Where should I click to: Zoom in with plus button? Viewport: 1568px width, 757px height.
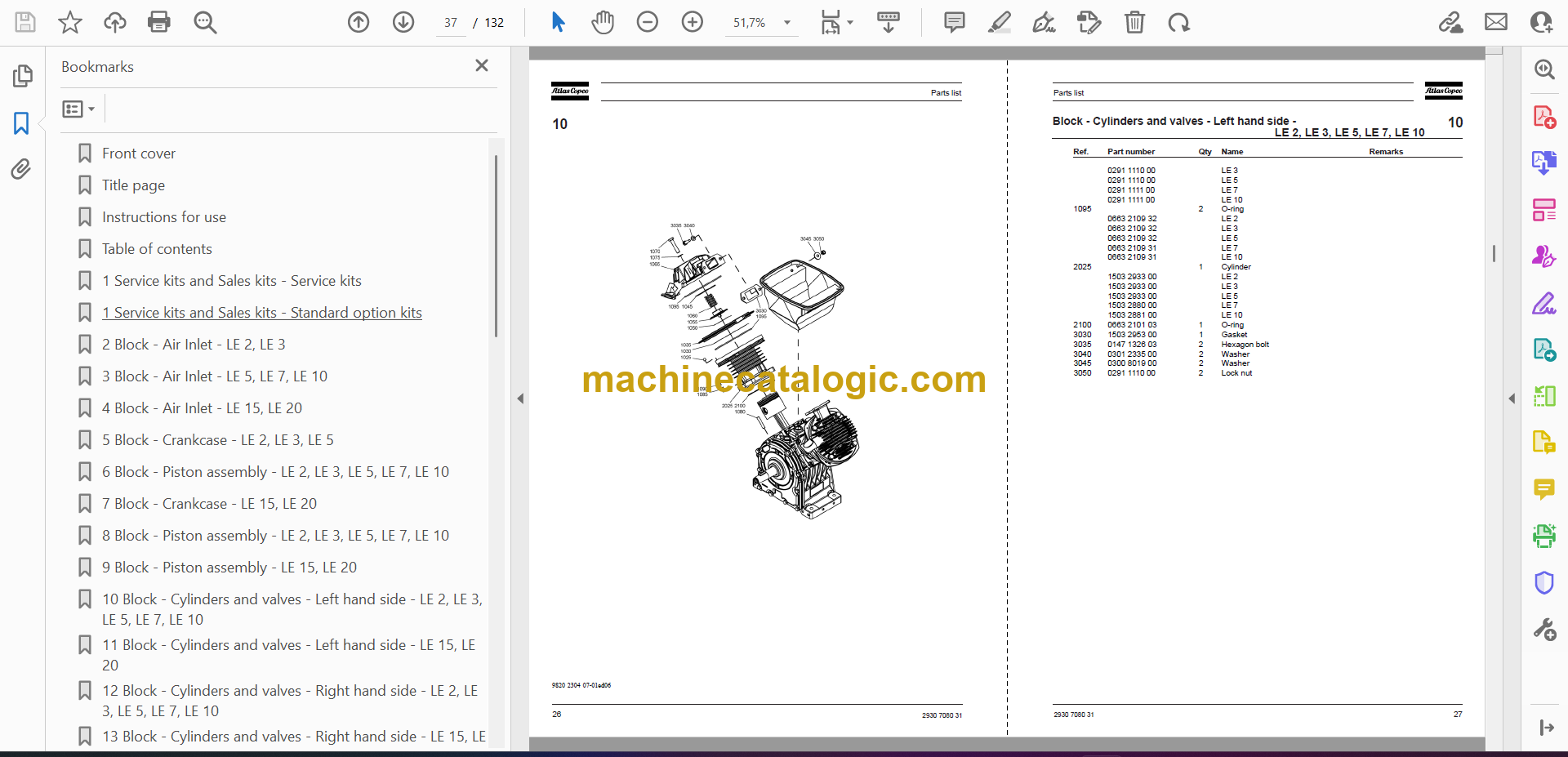[x=693, y=22]
